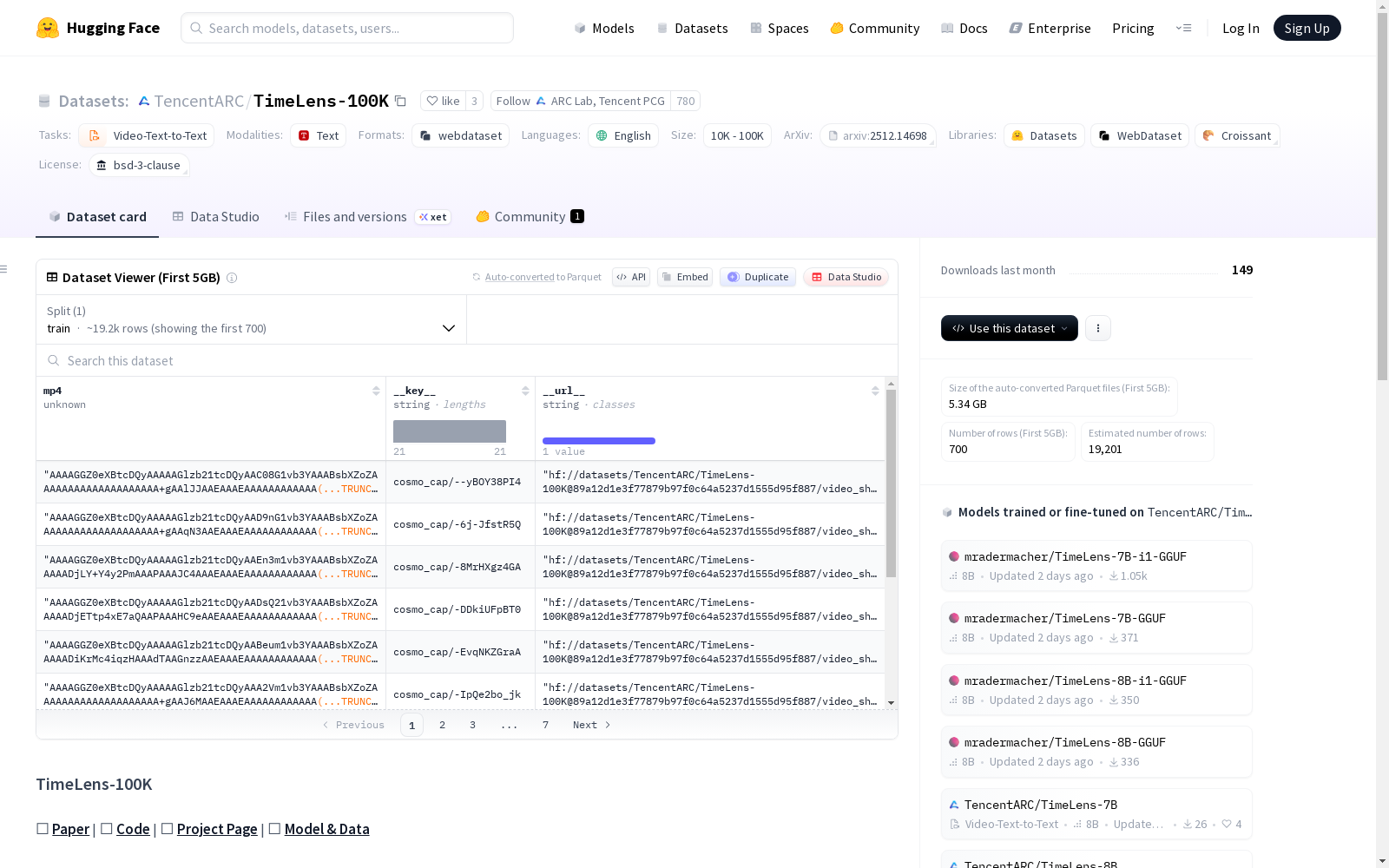Click the info icon beside Dataset Viewer
This screenshot has height=868, width=1389.
click(x=232, y=278)
